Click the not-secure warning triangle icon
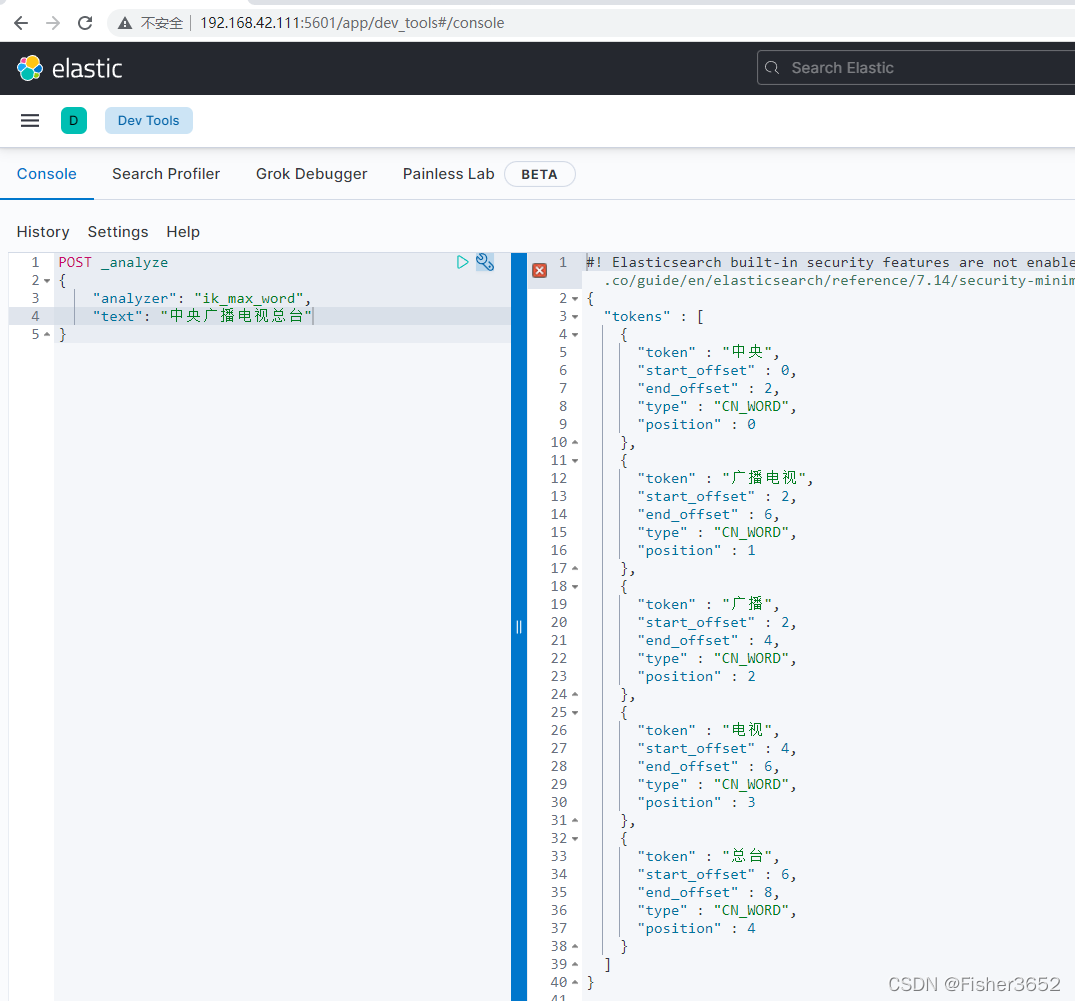The height and width of the screenshot is (1001, 1075). tap(125, 23)
